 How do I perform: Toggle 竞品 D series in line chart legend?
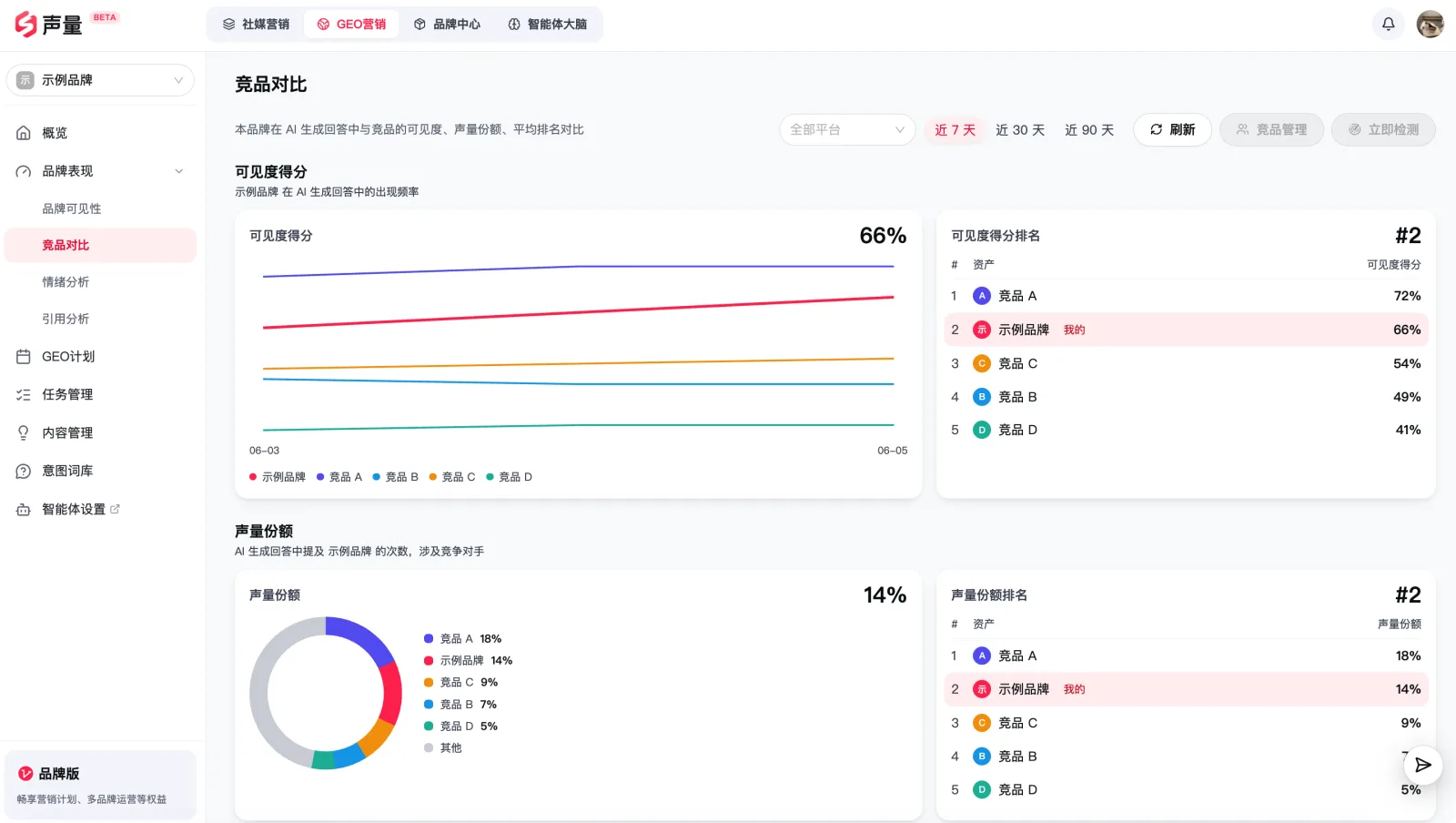(x=509, y=477)
